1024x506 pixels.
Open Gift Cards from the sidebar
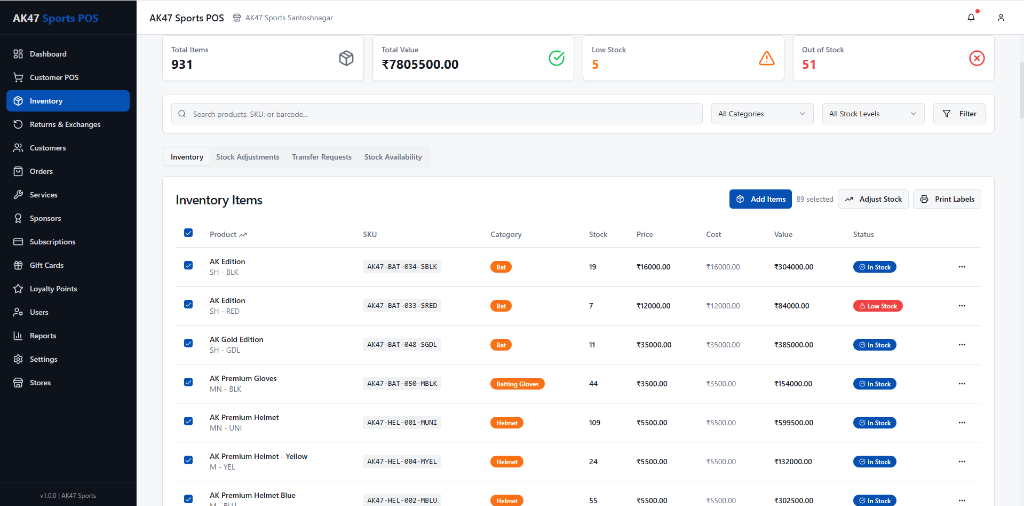[46, 265]
